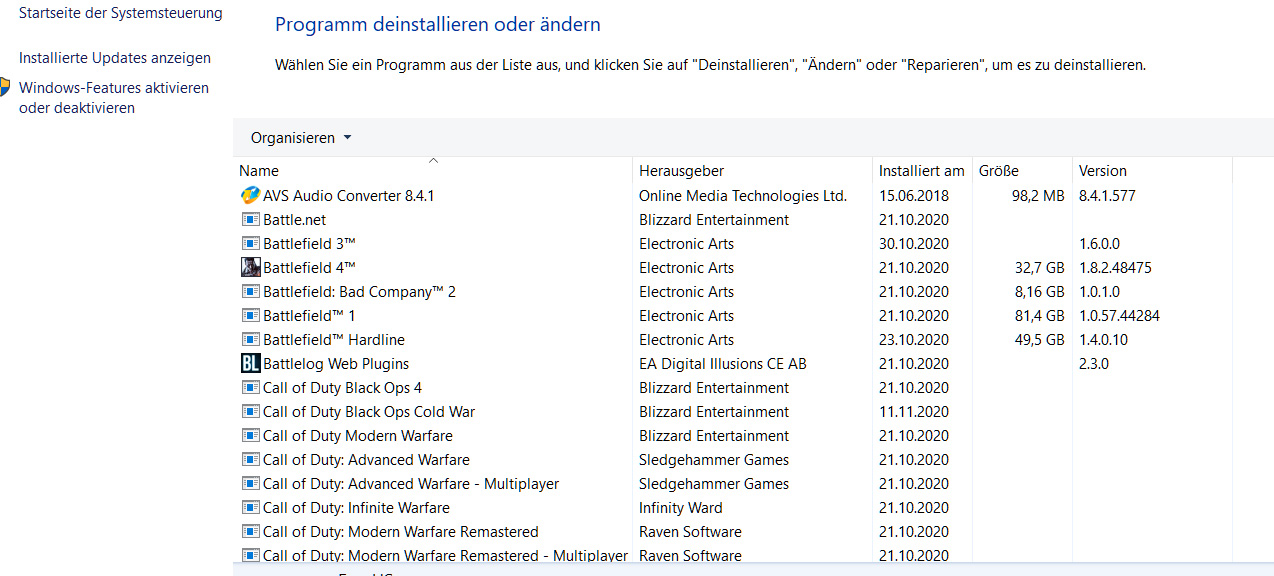Select the Battlefield™ 1 entry
1274x576 pixels.
(310, 316)
